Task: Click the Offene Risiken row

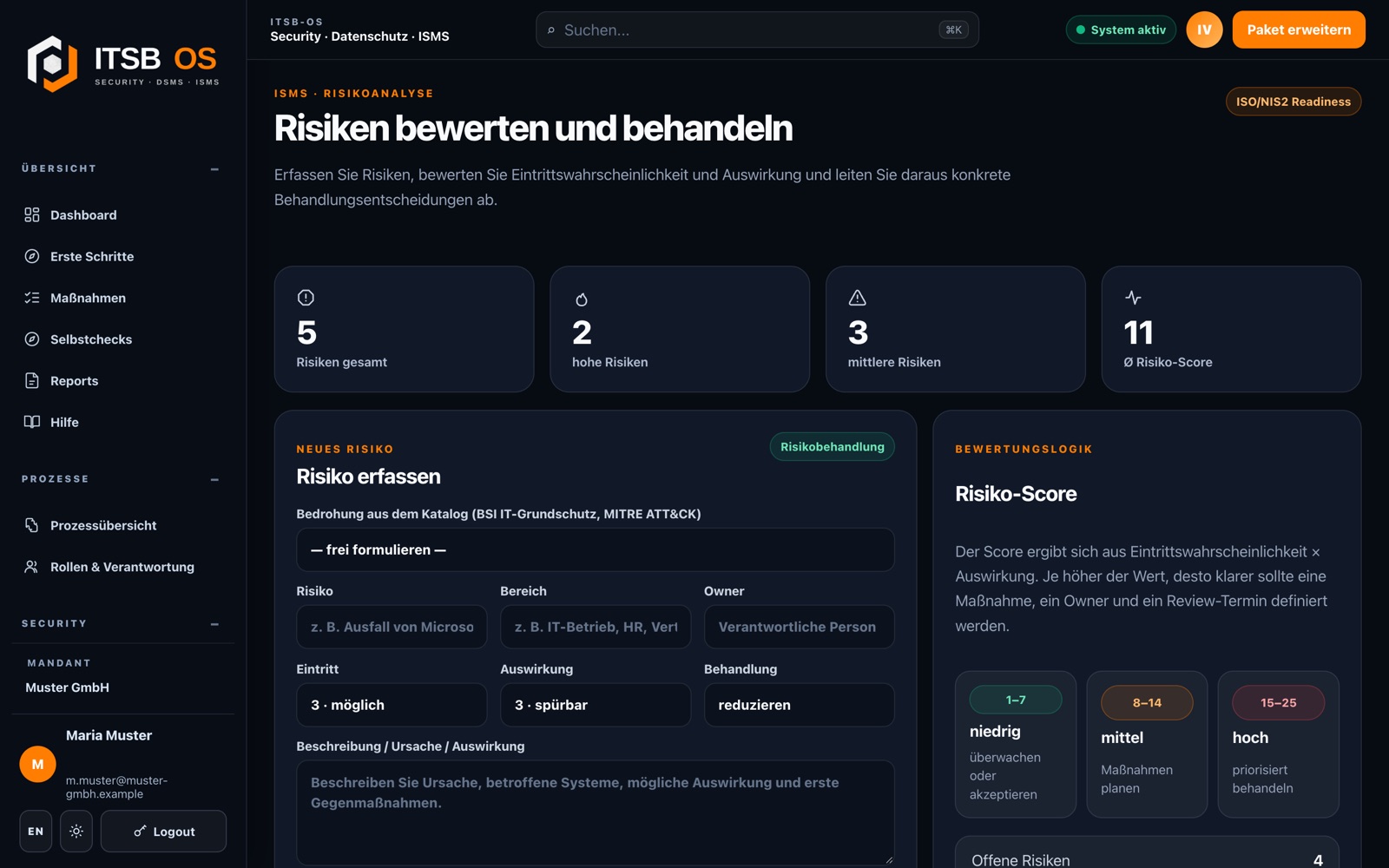Action: coord(1147,859)
